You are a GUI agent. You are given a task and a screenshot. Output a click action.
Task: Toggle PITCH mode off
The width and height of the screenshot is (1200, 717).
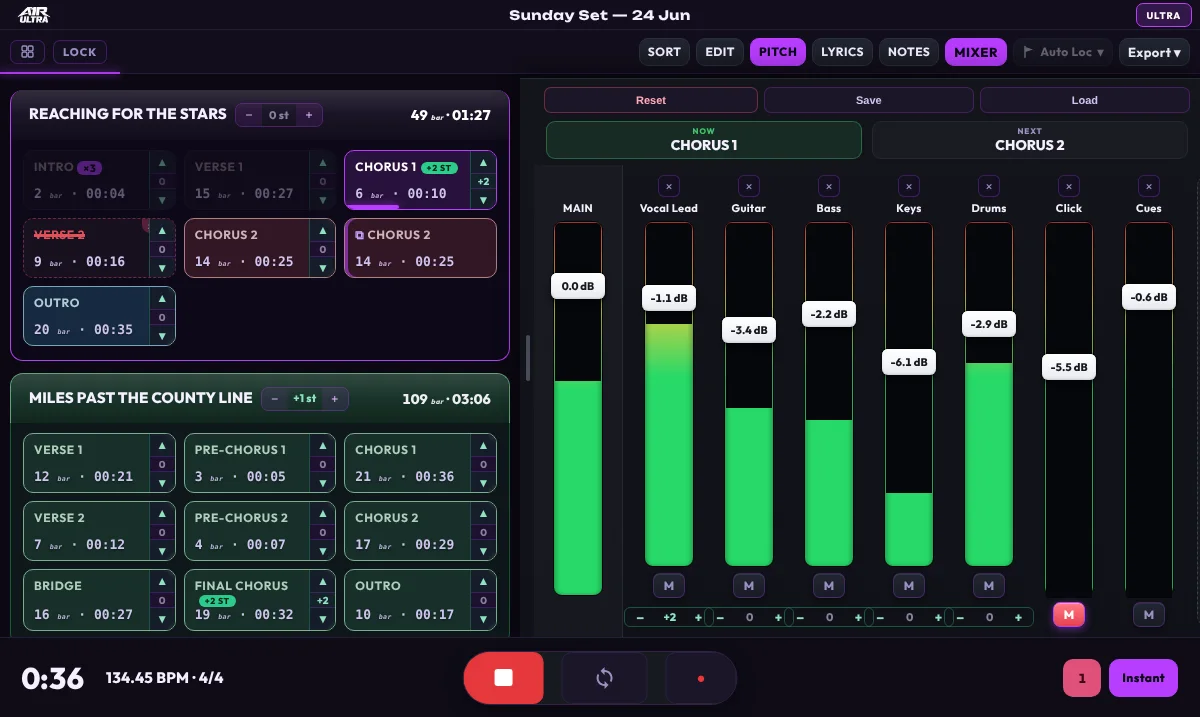click(778, 52)
